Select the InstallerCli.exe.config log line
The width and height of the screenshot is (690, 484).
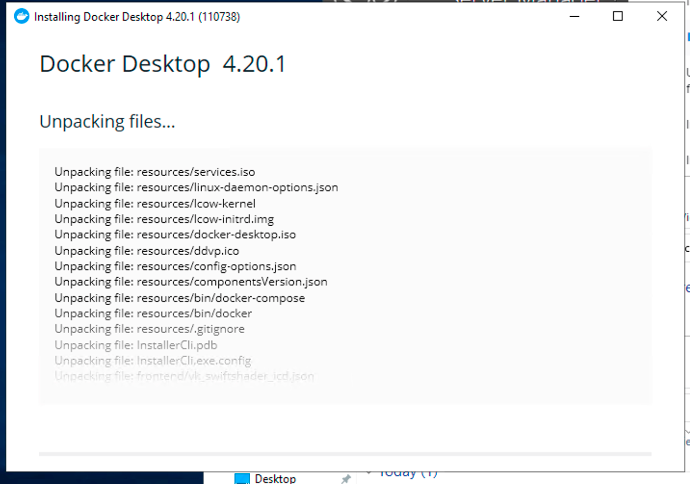pos(153,360)
